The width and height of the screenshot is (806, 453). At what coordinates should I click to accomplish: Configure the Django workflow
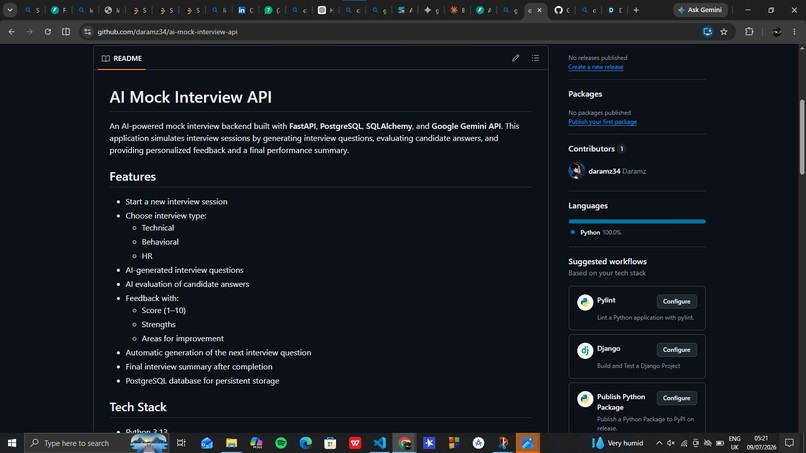[676, 350]
